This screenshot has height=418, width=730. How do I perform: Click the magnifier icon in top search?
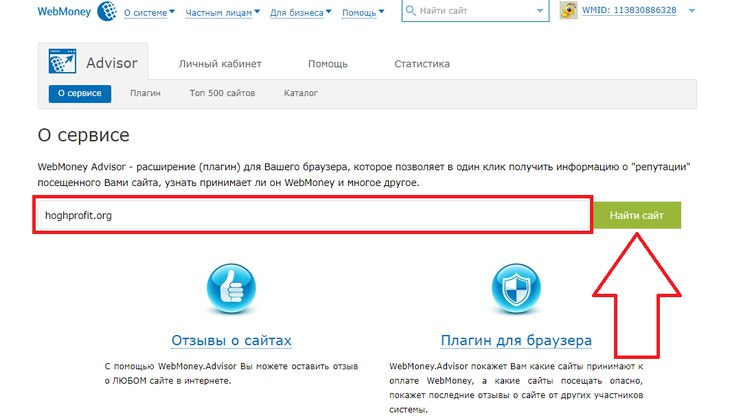(x=411, y=10)
